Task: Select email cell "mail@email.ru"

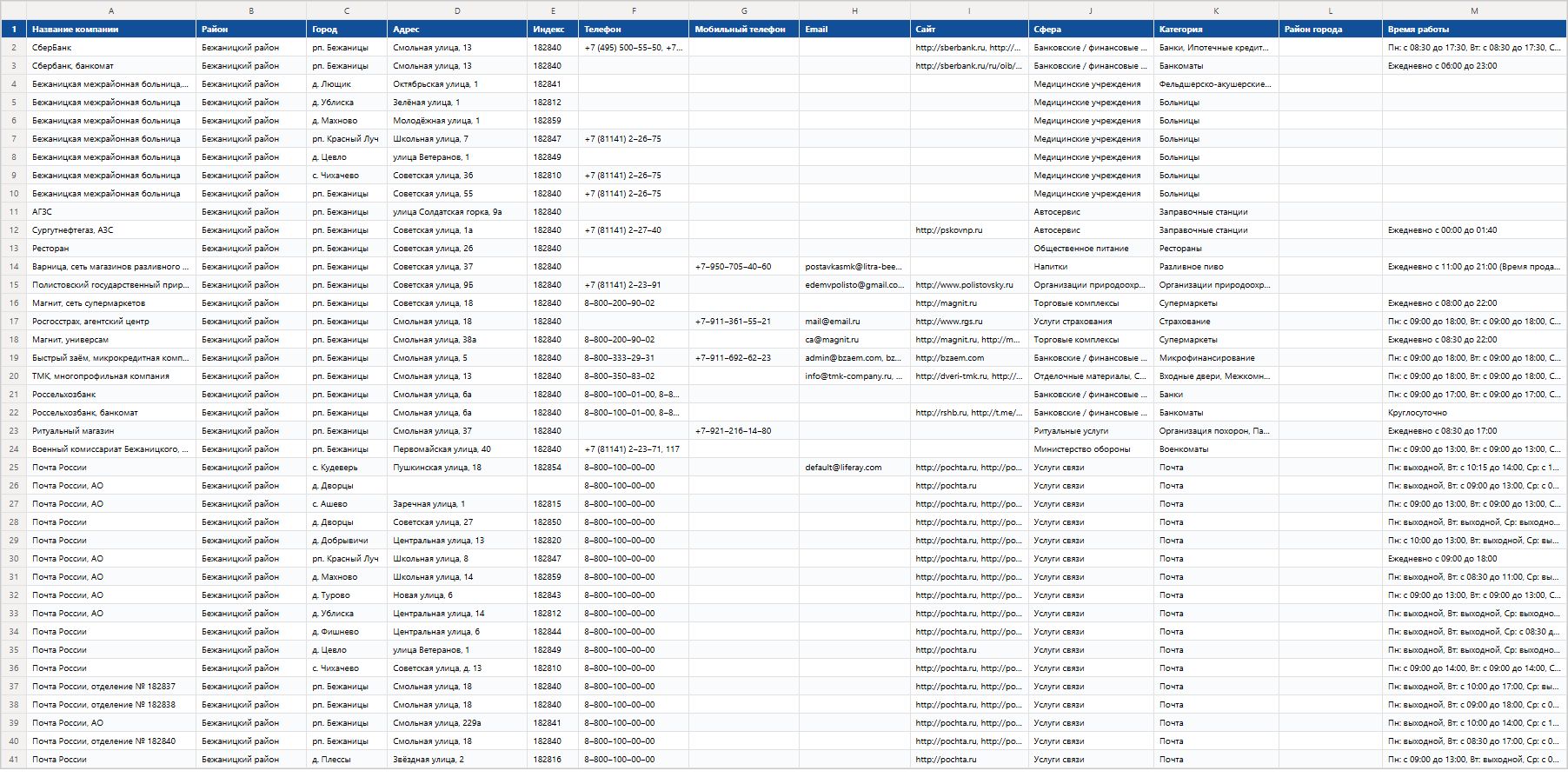Action: coord(854,322)
